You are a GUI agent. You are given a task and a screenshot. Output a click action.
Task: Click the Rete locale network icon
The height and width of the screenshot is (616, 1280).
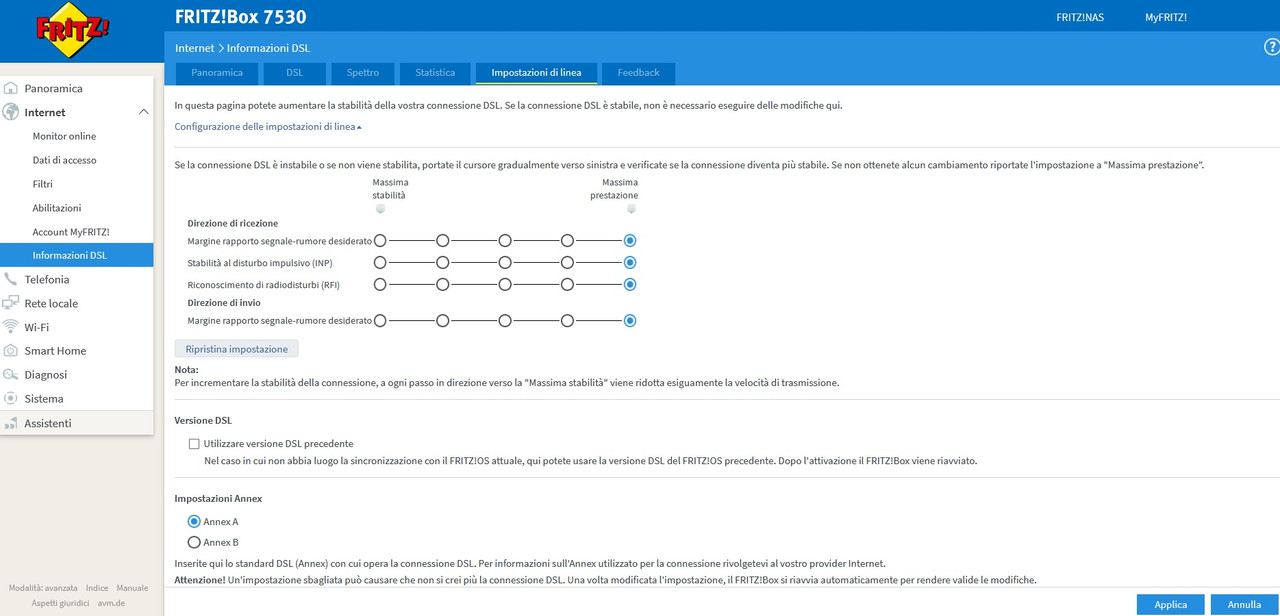pos(11,303)
